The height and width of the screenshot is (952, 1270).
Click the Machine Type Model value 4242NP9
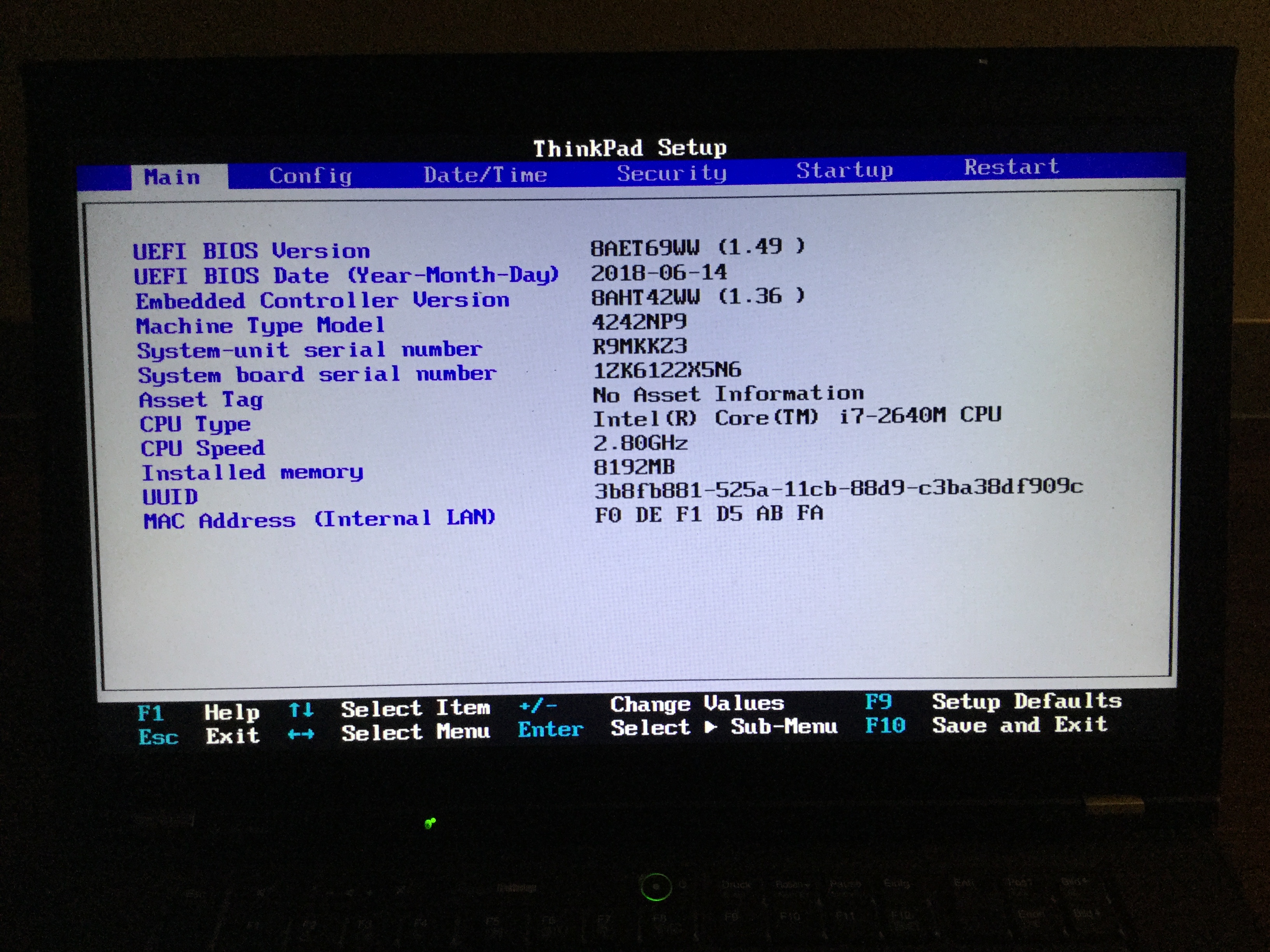[x=639, y=322]
